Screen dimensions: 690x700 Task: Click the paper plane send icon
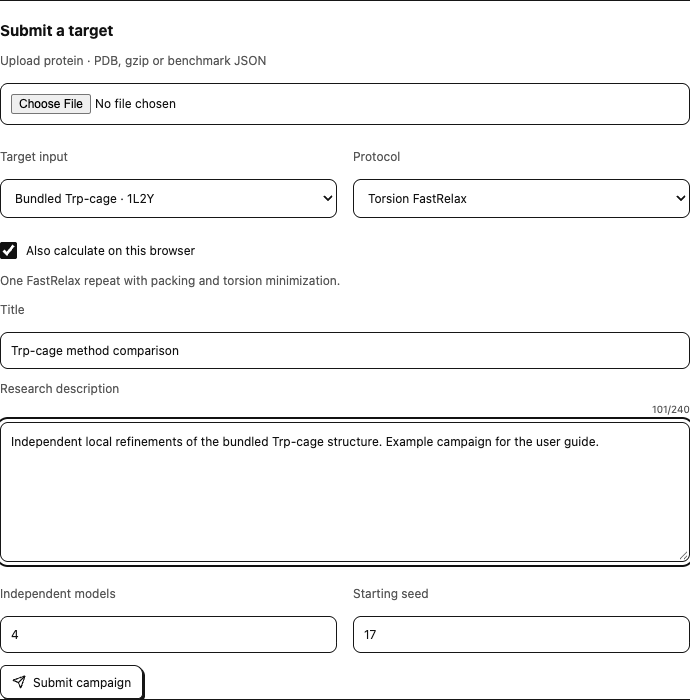point(19,682)
